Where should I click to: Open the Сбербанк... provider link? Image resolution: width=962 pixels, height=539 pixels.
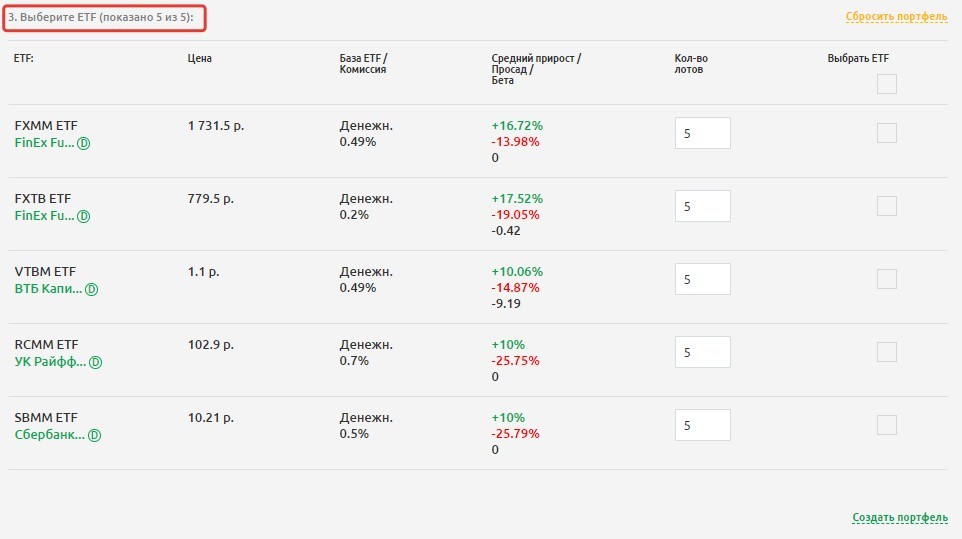click(x=50, y=435)
